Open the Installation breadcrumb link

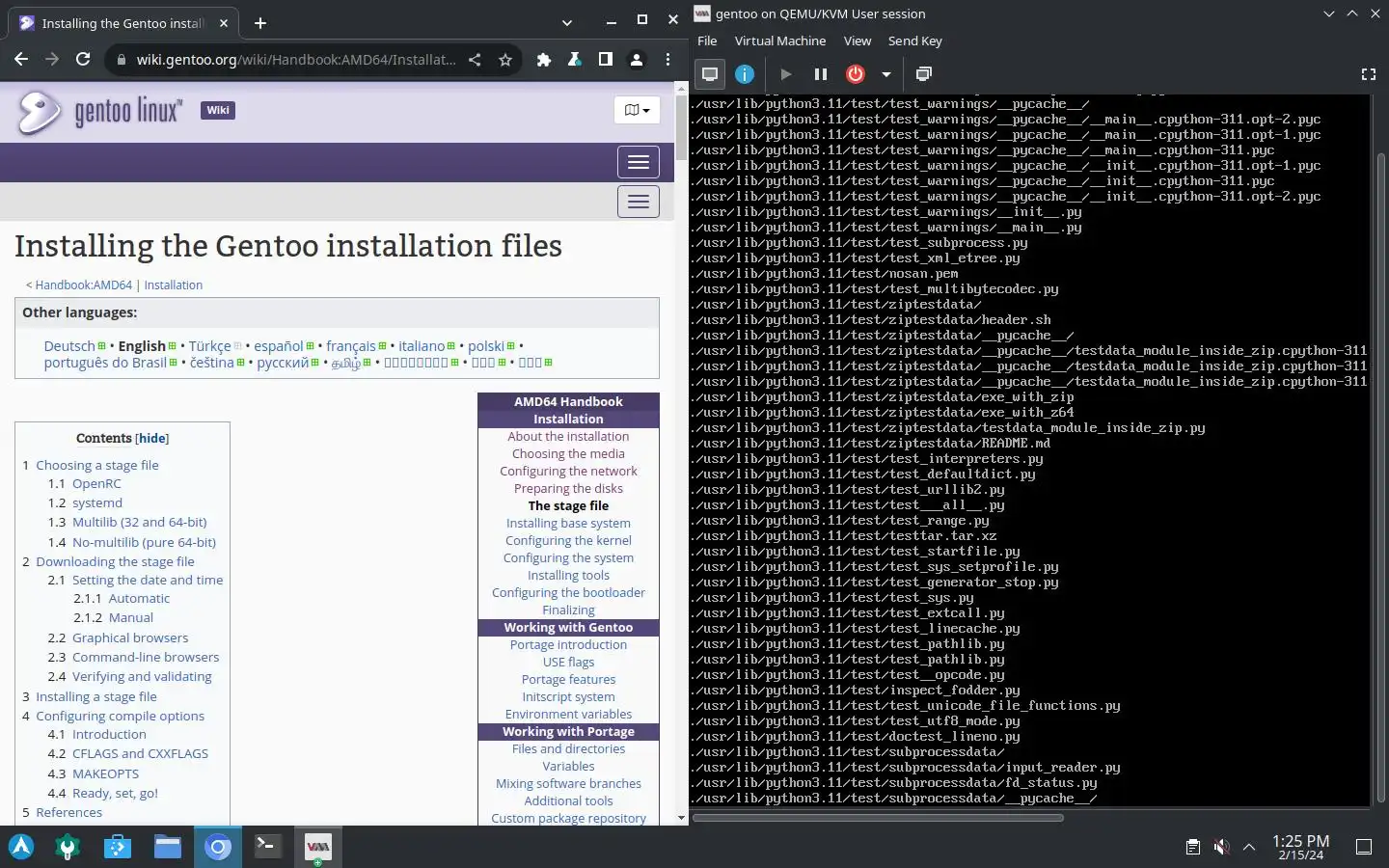pos(174,285)
